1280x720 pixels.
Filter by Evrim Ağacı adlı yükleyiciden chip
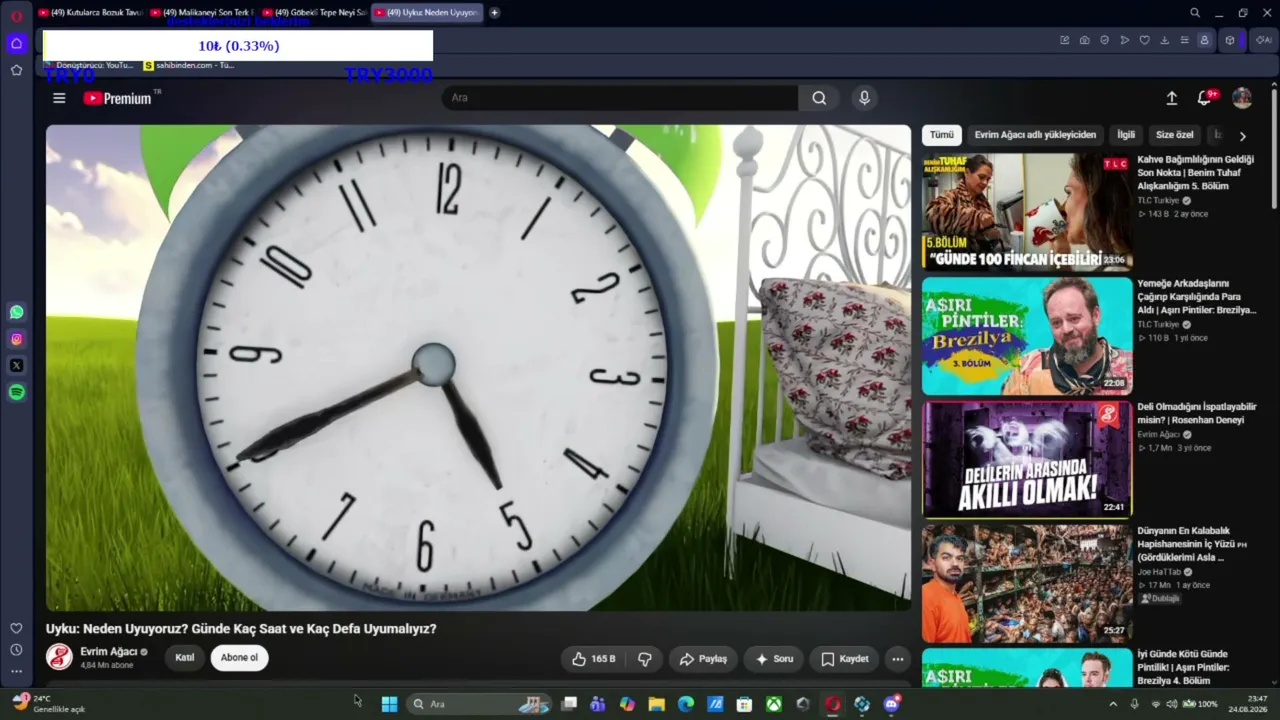[x=1035, y=135]
